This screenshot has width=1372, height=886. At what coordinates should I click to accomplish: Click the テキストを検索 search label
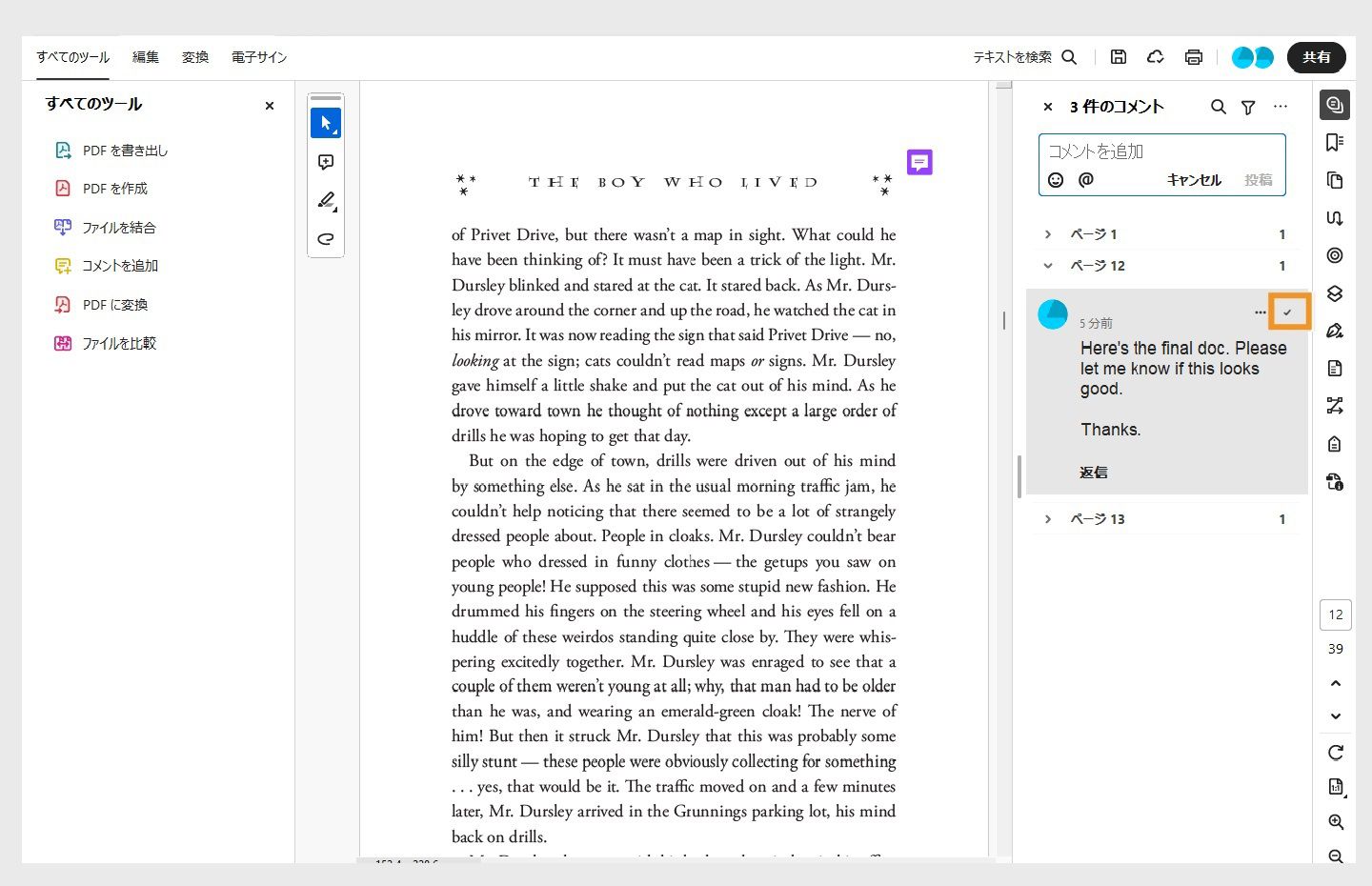click(1012, 57)
